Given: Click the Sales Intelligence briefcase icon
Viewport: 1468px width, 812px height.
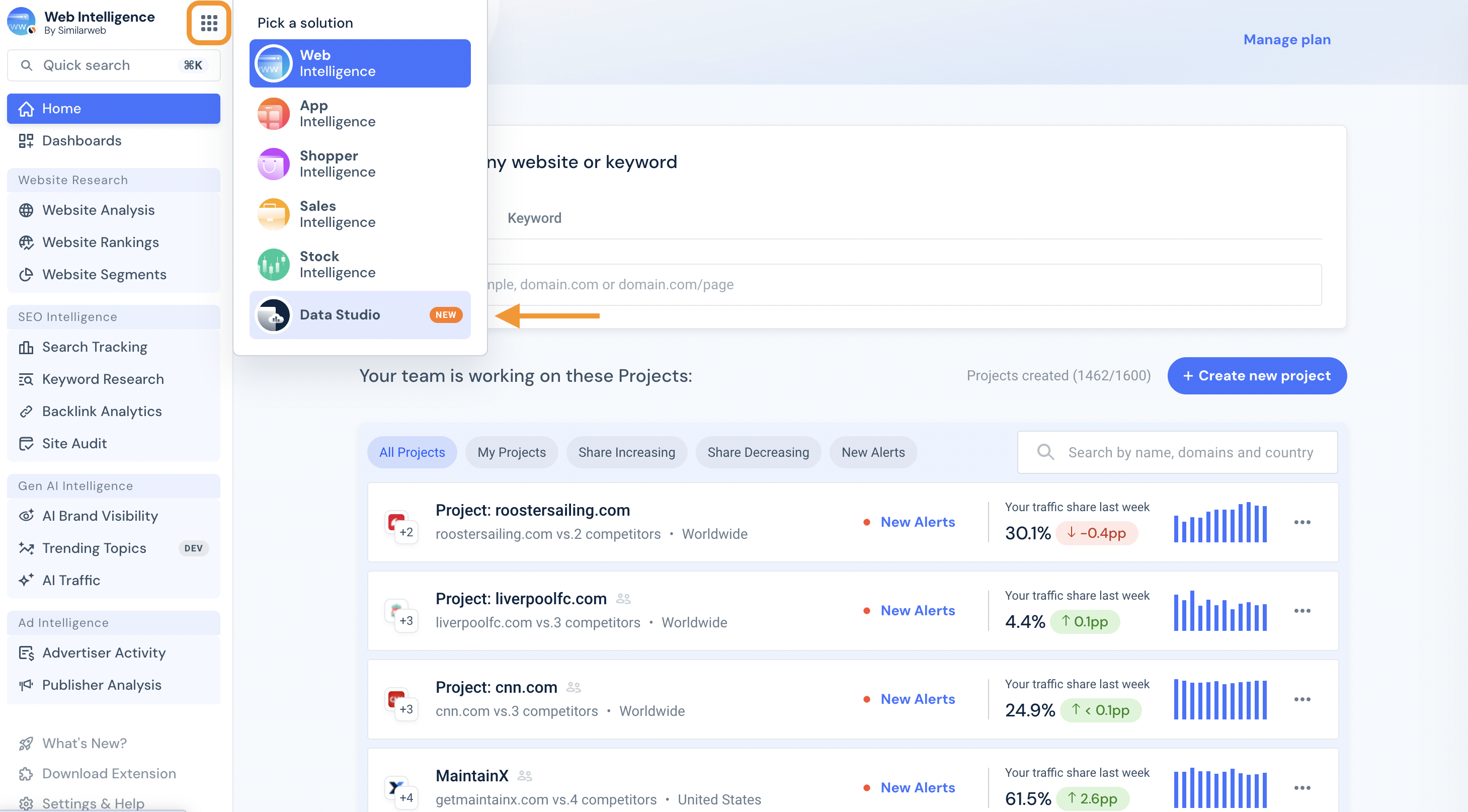Looking at the screenshot, I should coord(274,214).
